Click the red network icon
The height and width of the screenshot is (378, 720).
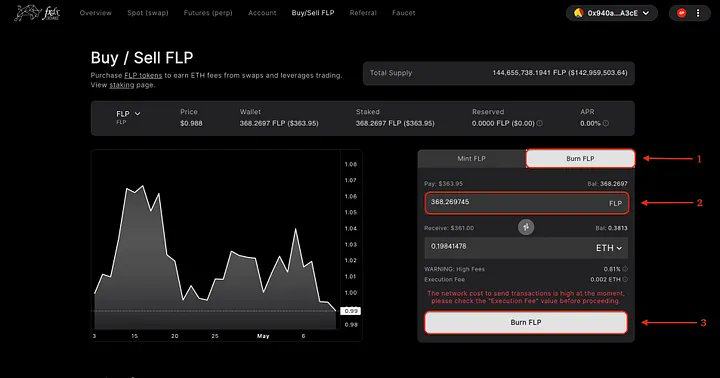(x=682, y=13)
